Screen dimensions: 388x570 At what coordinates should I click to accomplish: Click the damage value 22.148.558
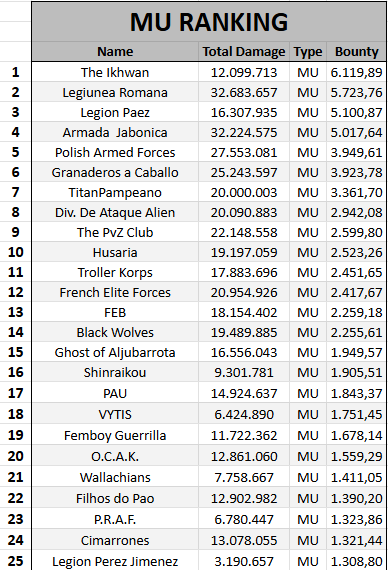pos(244,232)
